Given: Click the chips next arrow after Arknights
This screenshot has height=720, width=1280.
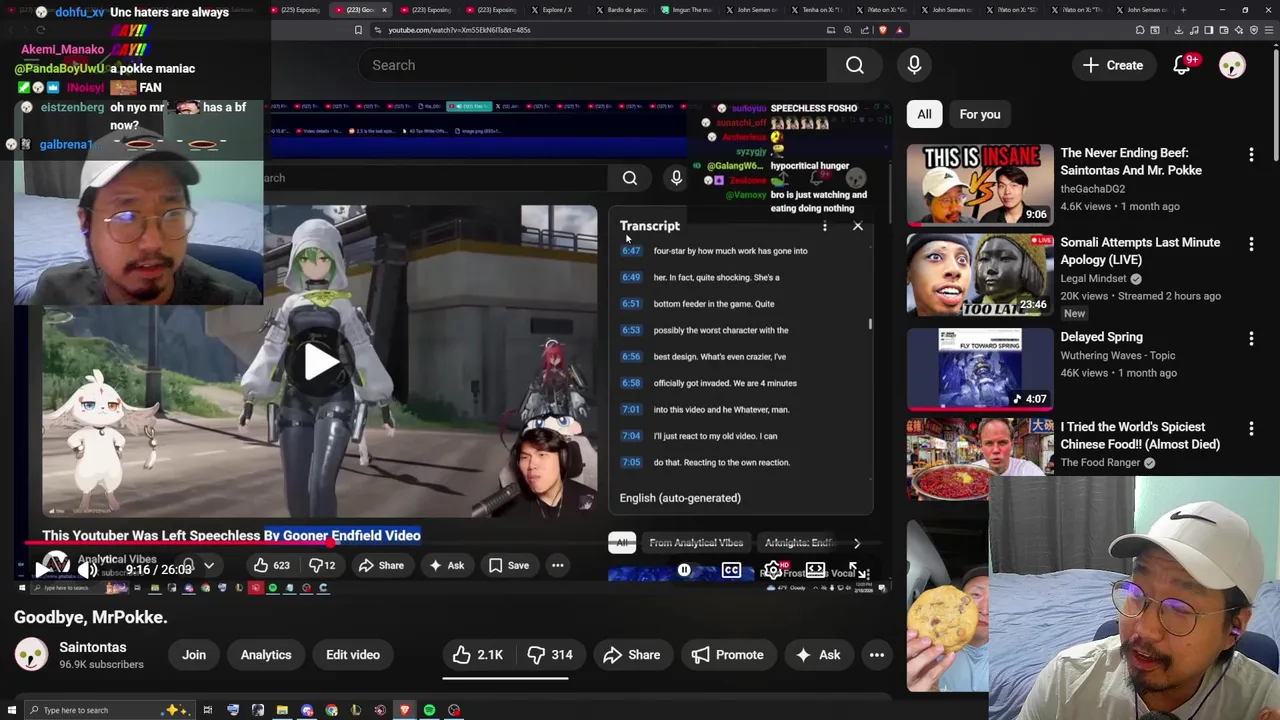Looking at the screenshot, I should tap(856, 543).
